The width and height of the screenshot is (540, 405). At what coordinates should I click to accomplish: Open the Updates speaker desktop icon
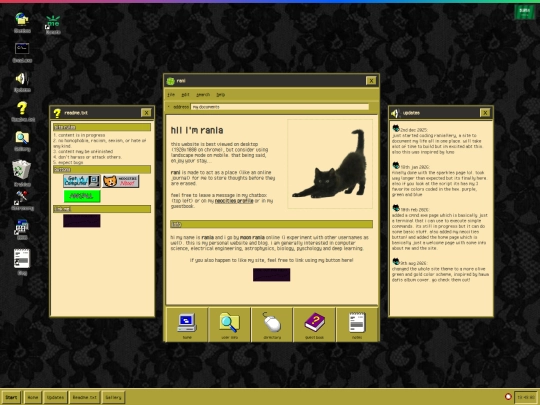(22, 79)
